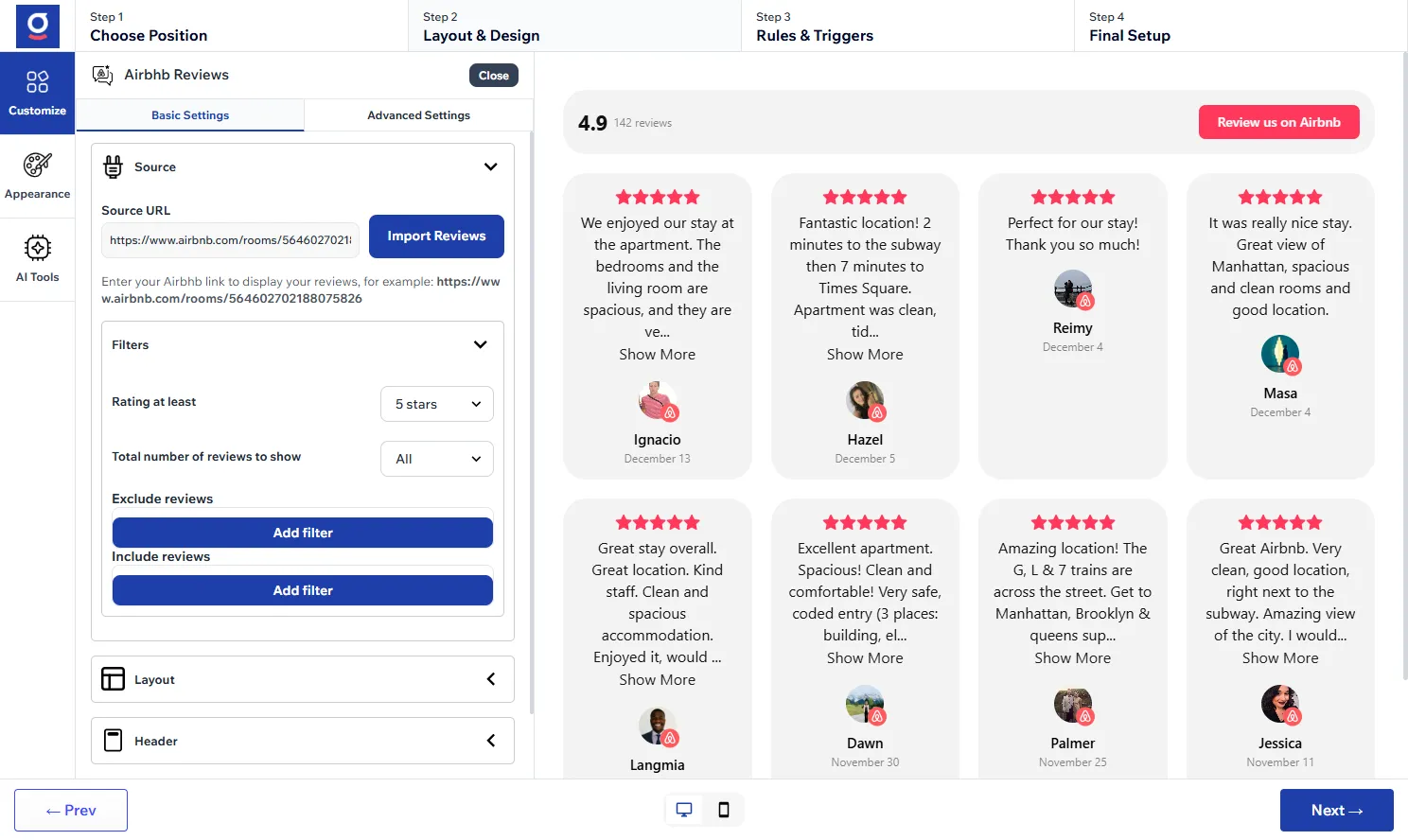The height and width of the screenshot is (840, 1408).
Task: Open the Rating at least dropdown
Action: click(437, 404)
